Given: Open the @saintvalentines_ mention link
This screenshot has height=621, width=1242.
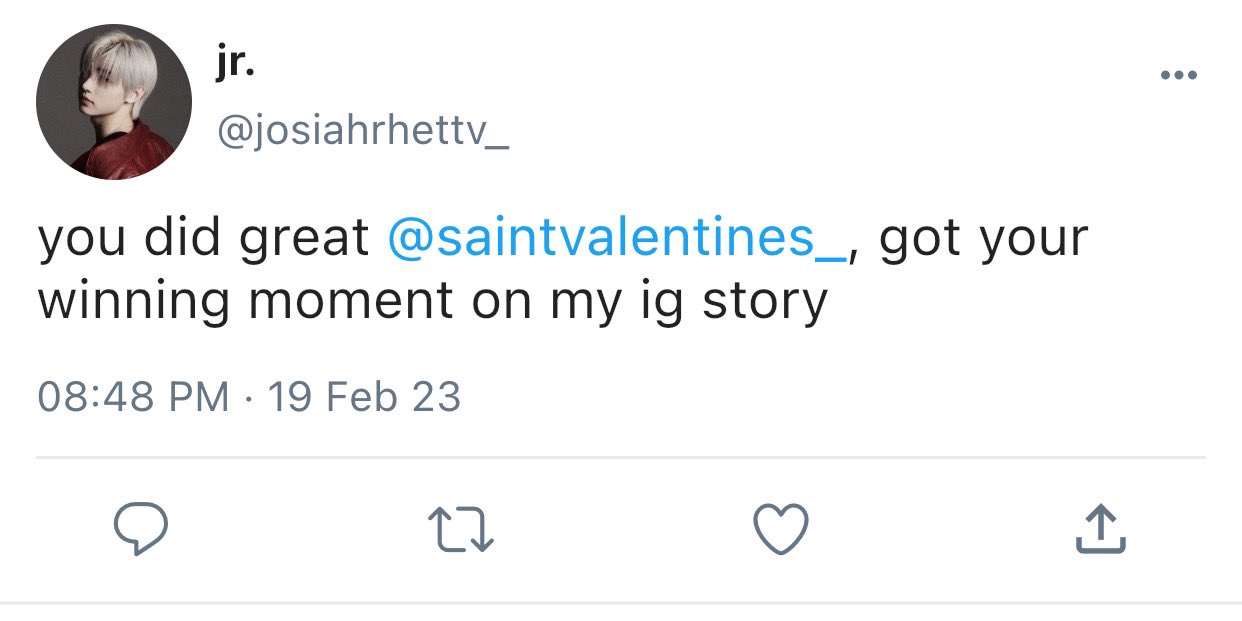Looking at the screenshot, I should pos(616,238).
